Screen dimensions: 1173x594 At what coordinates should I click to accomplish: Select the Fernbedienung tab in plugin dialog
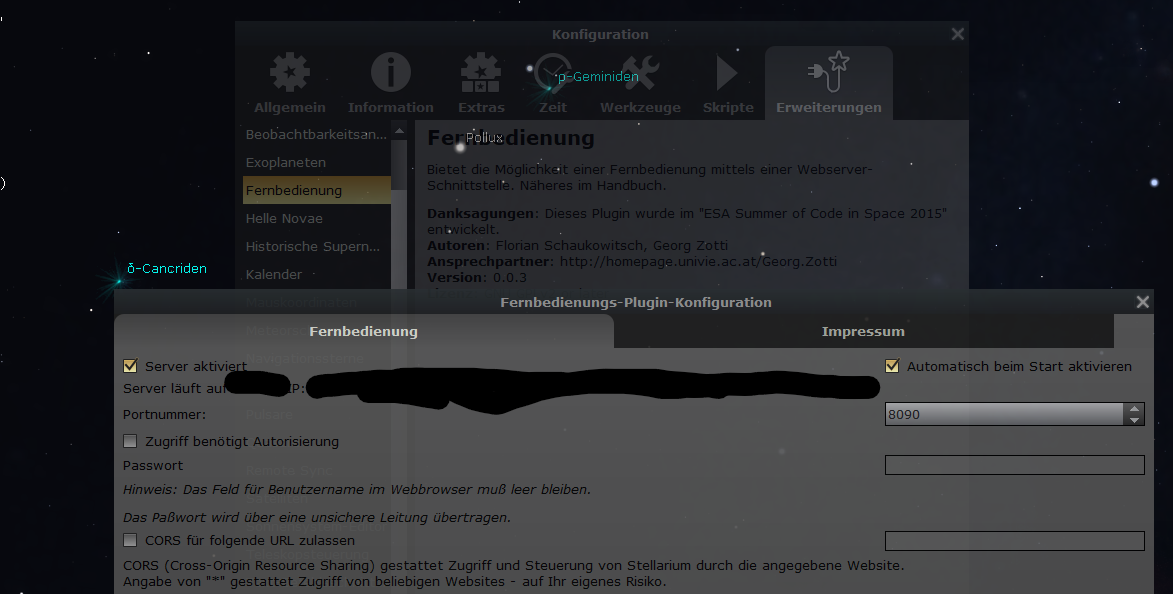(x=364, y=331)
